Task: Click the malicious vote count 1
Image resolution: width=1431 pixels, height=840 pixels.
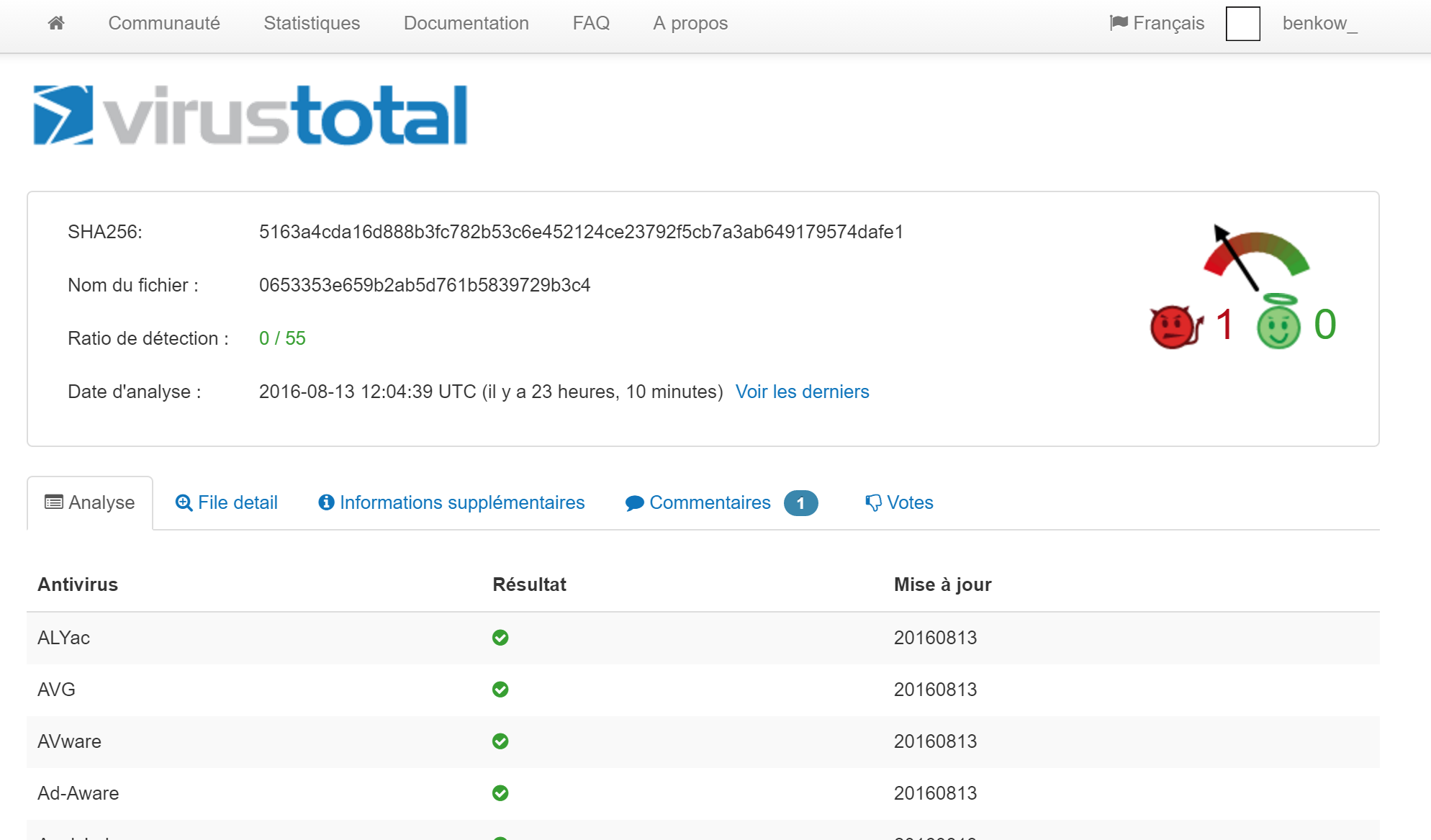Action: click(x=1224, y=325)
